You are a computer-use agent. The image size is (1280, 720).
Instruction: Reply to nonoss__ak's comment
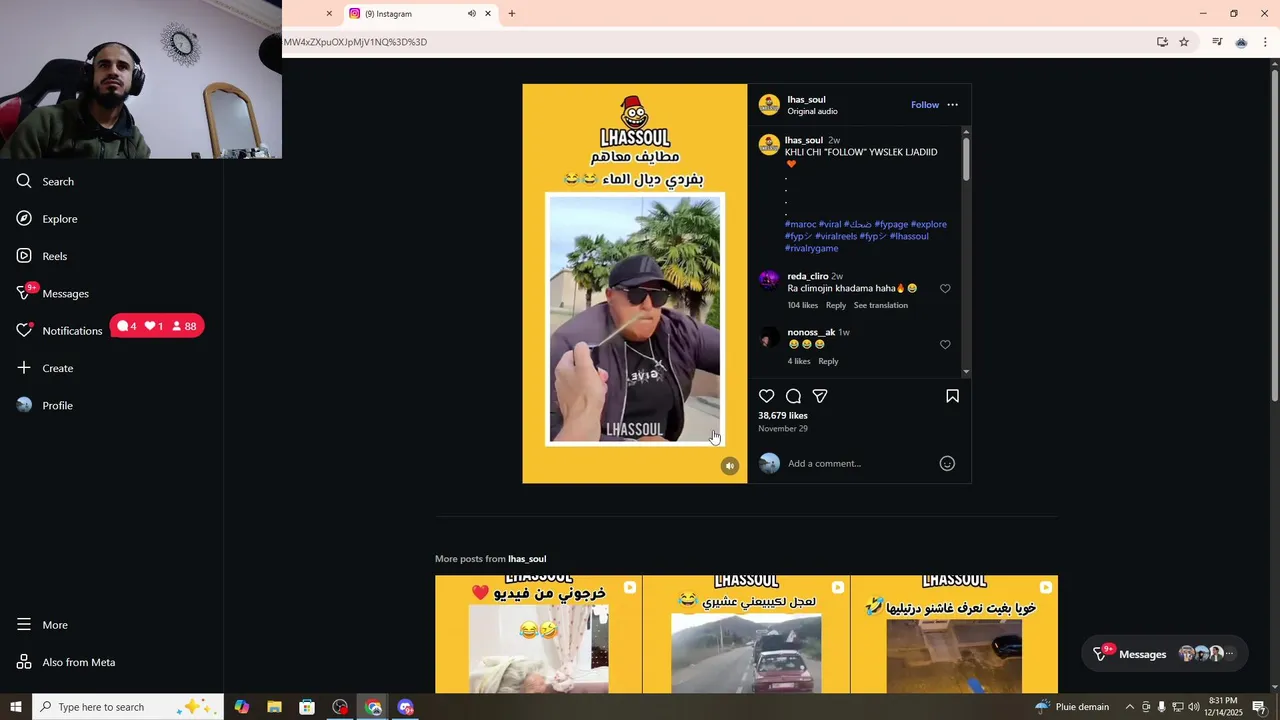[828, 361]
